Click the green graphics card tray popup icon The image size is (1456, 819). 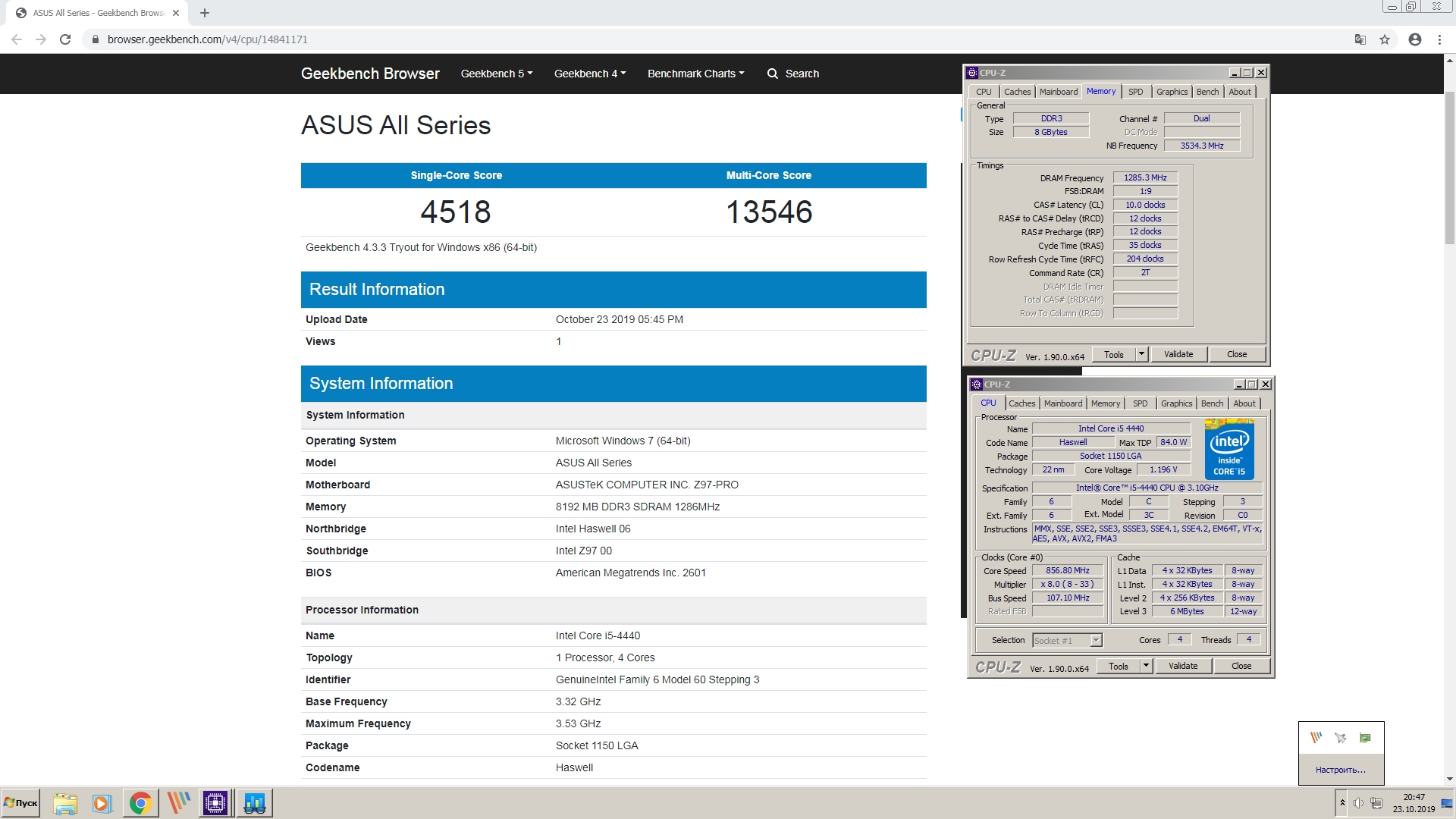click(x=1365, y=738)
